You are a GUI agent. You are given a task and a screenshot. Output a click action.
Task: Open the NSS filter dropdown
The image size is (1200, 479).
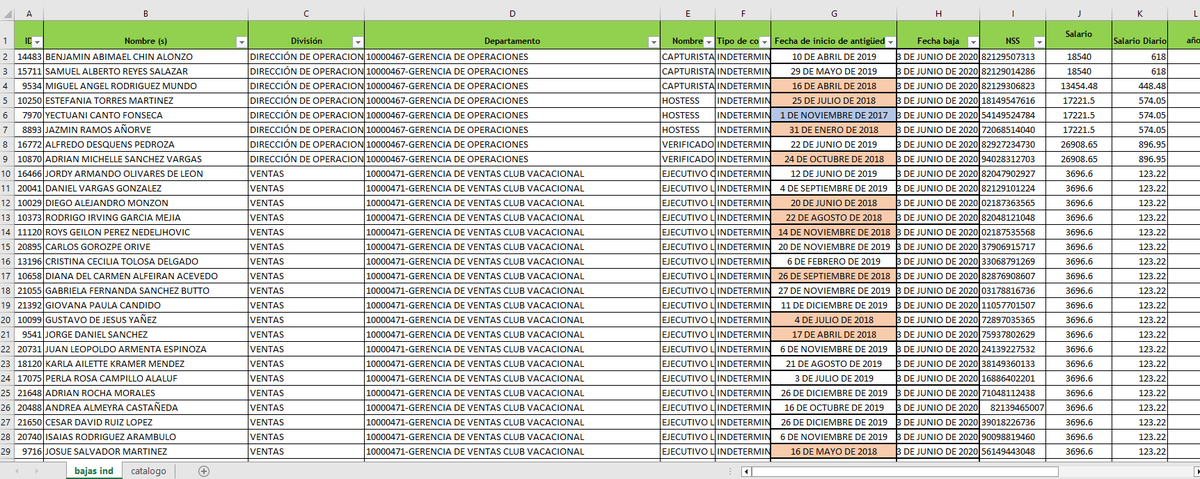[x=1038, y=41]
